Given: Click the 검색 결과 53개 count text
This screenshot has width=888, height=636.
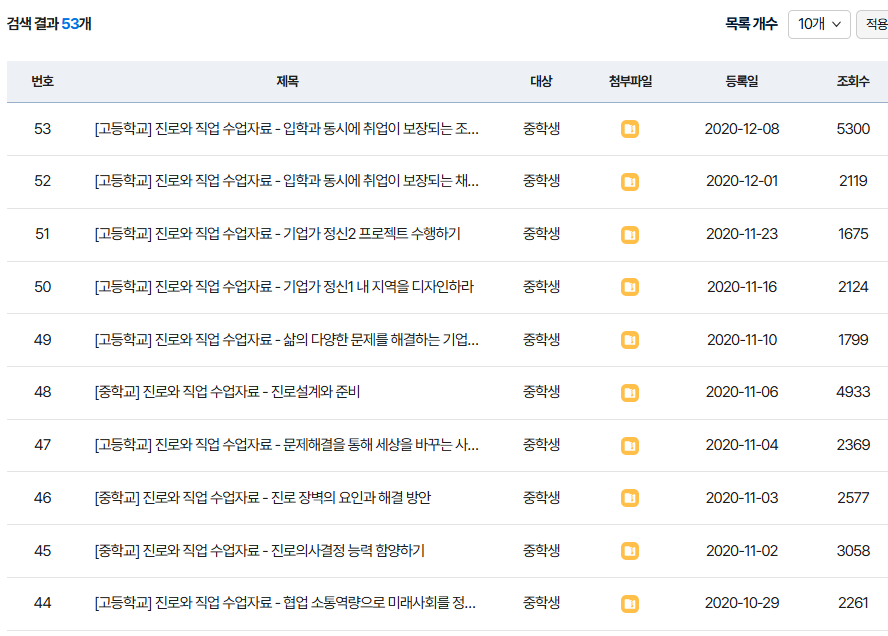Looking at the screenshot, I should 49,24.
